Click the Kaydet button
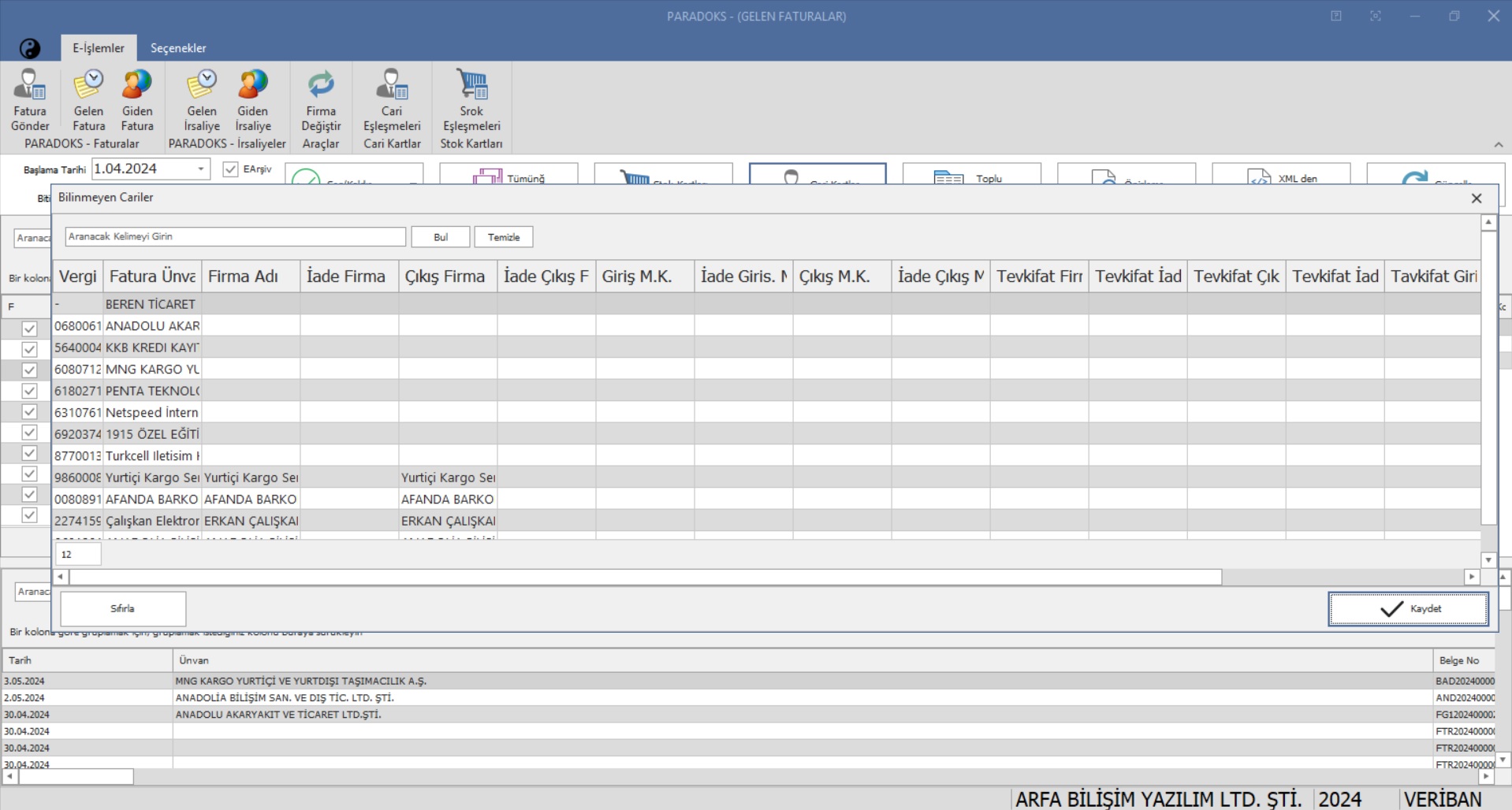The image size is (1512, 810). [1408, 609]
